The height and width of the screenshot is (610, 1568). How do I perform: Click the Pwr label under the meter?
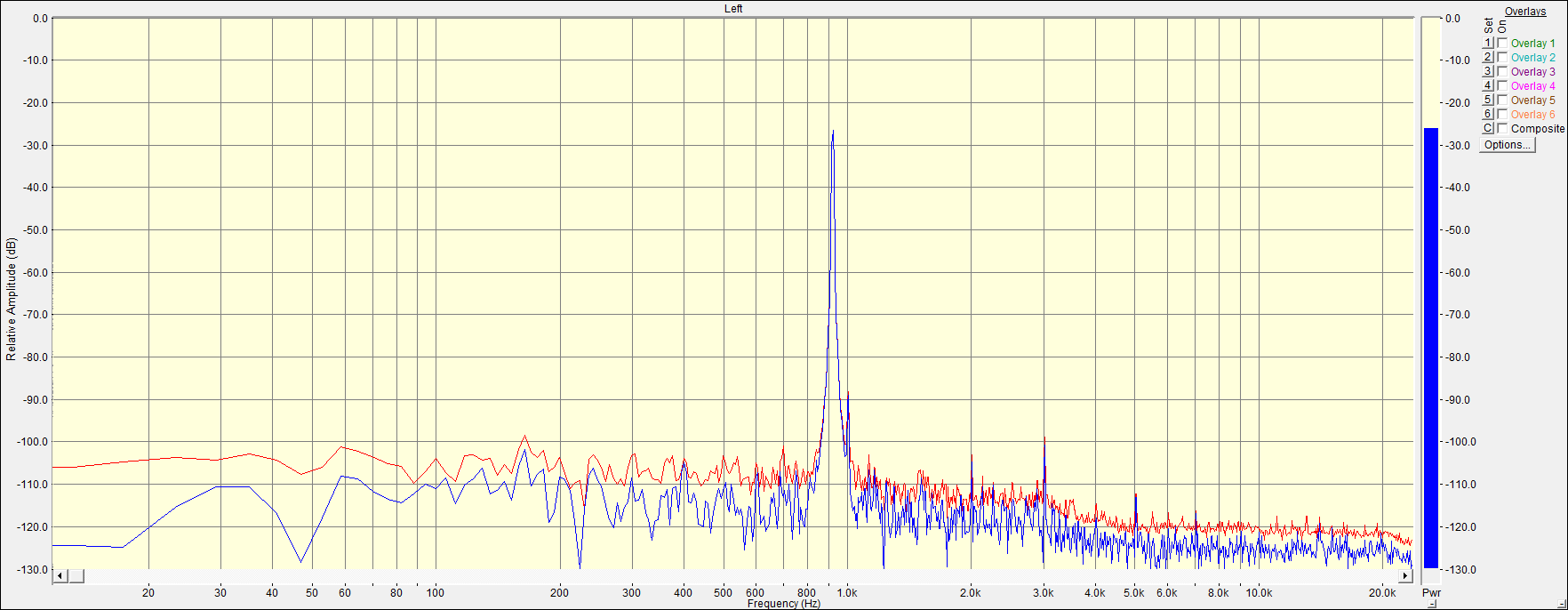[1431, 593]
